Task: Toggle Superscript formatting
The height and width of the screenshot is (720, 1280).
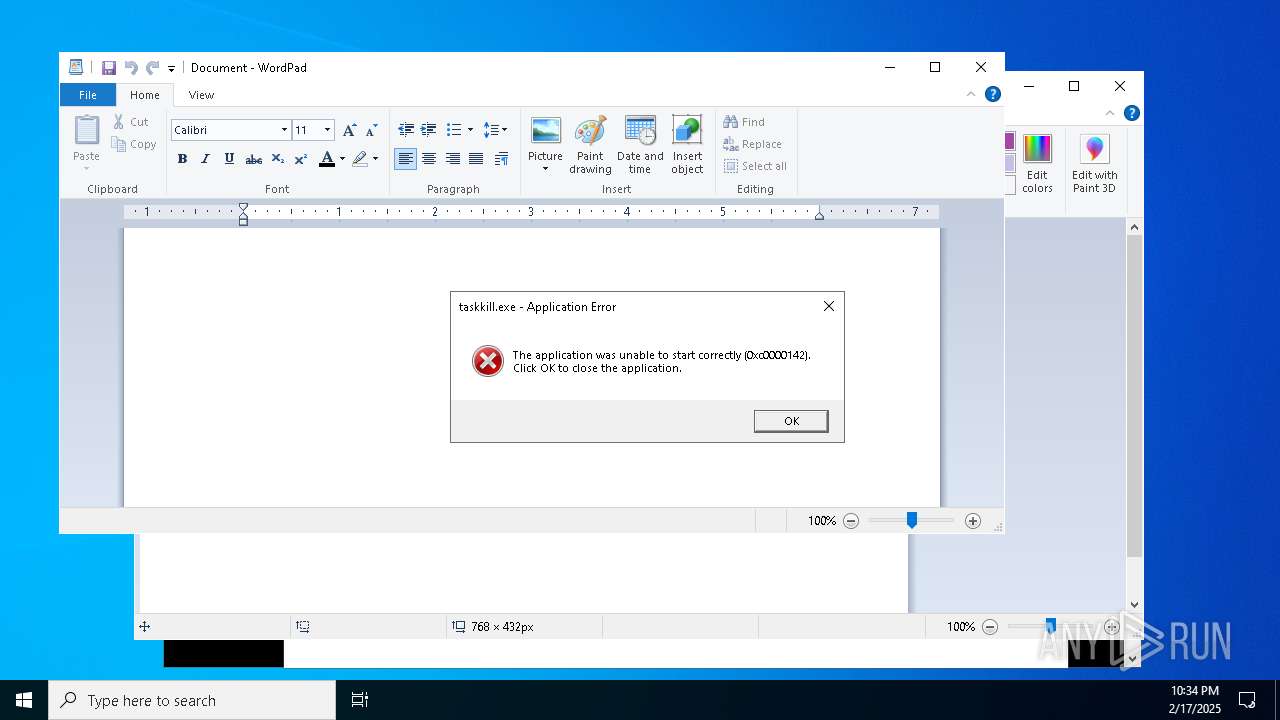Action: [300, 159]
